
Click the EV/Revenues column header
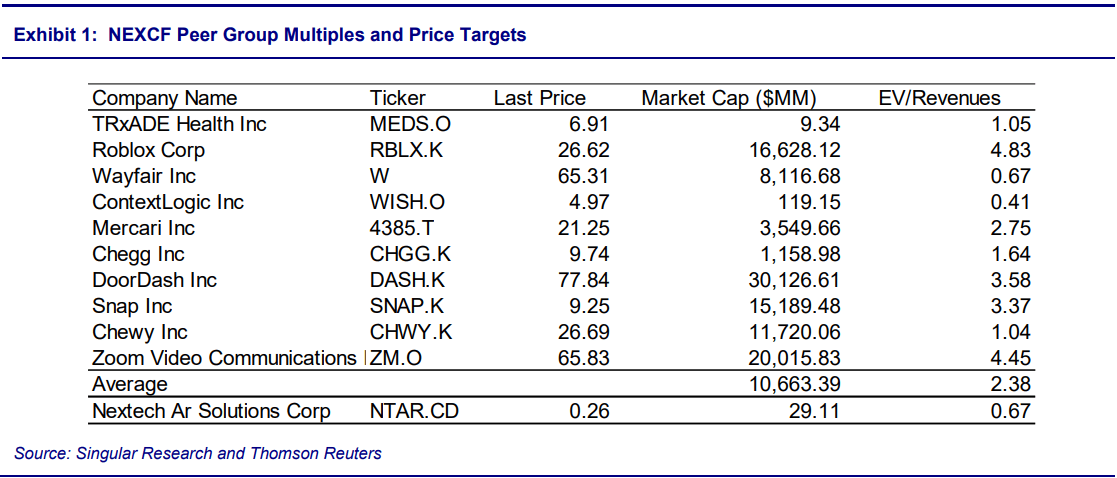pyautogui.click(x=939, y=98)
